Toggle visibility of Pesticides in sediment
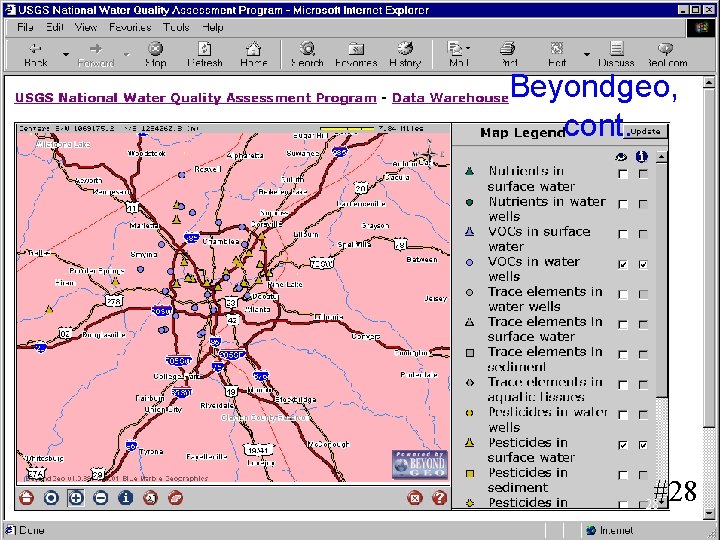The height and width of the screenshot is (540, 720). pyautogui.click(x=623, y=475)
